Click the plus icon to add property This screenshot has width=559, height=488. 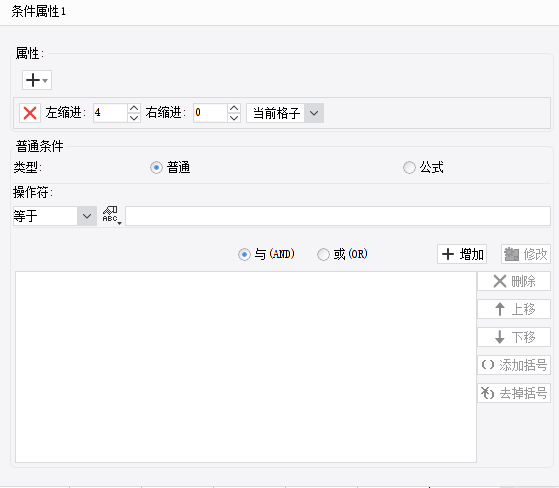click(37, 80)
